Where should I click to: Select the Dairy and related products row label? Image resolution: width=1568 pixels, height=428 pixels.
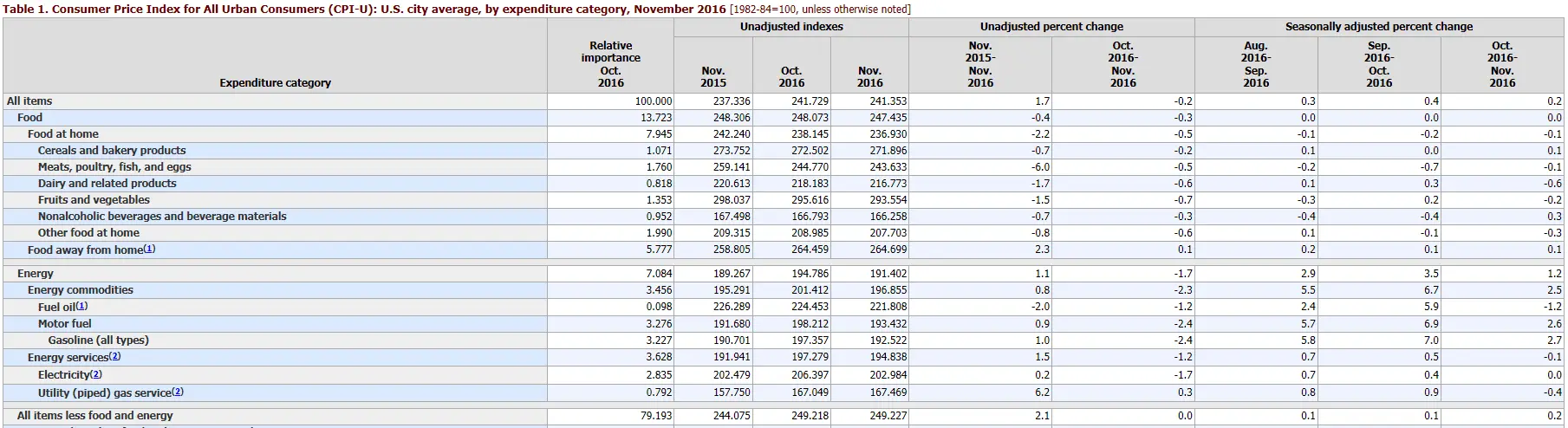107,184
